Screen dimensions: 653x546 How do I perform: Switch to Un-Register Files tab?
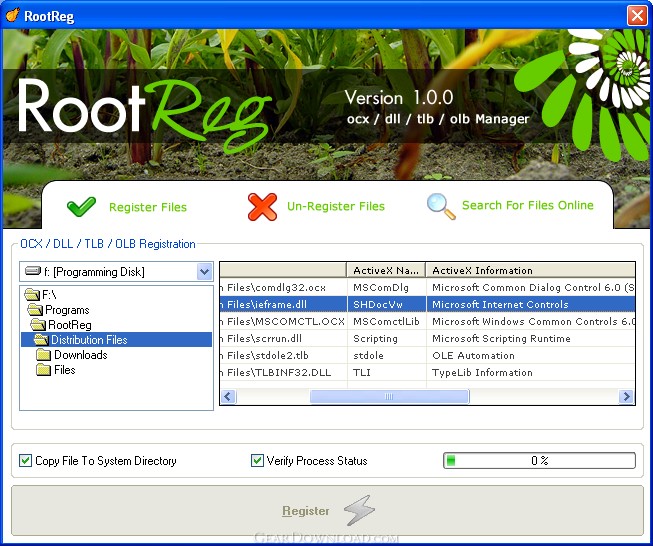coord(316,207)
